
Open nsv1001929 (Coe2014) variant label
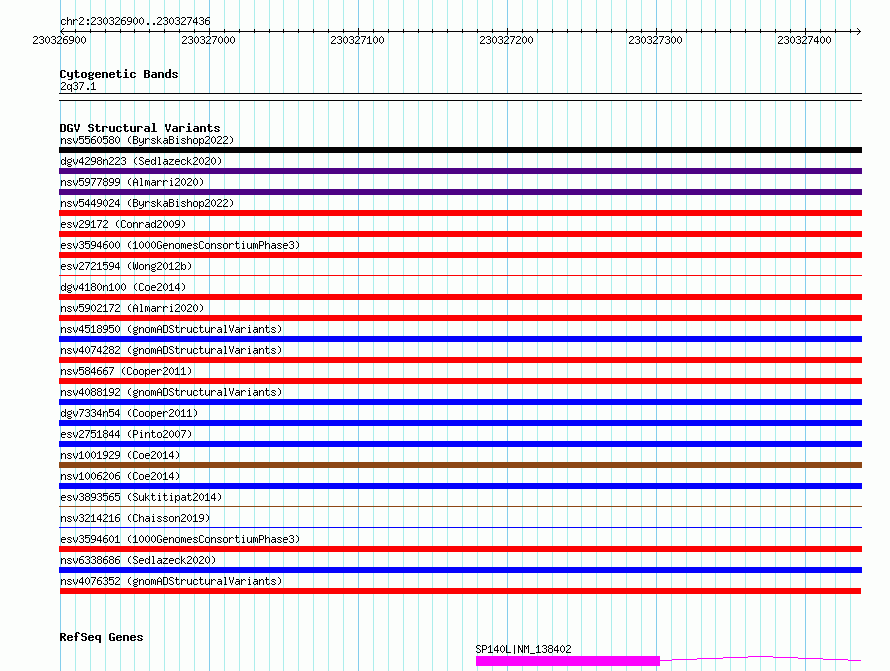(120, 455)
